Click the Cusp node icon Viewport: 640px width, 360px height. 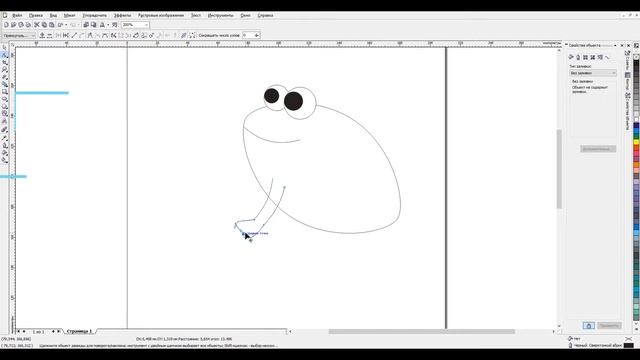click(x=90, y=36)
